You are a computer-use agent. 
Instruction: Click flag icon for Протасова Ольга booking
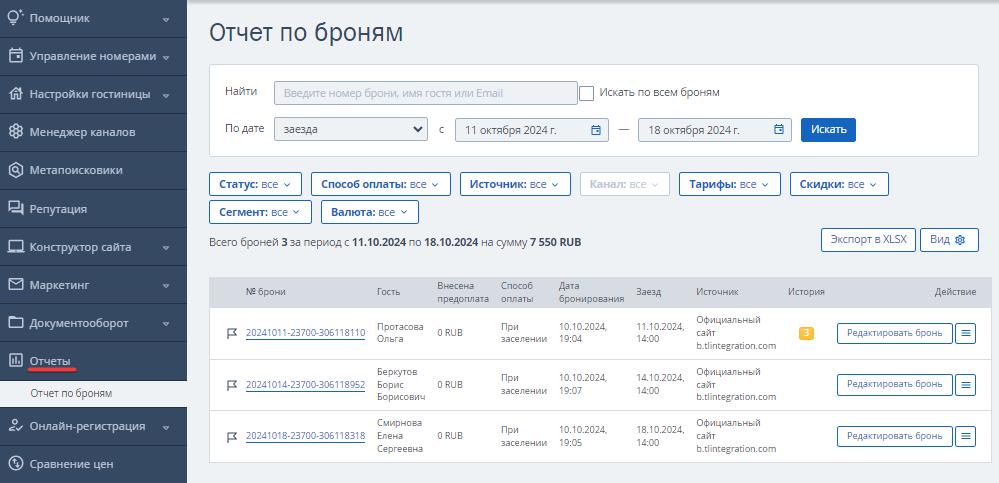(x=232, y=333)
